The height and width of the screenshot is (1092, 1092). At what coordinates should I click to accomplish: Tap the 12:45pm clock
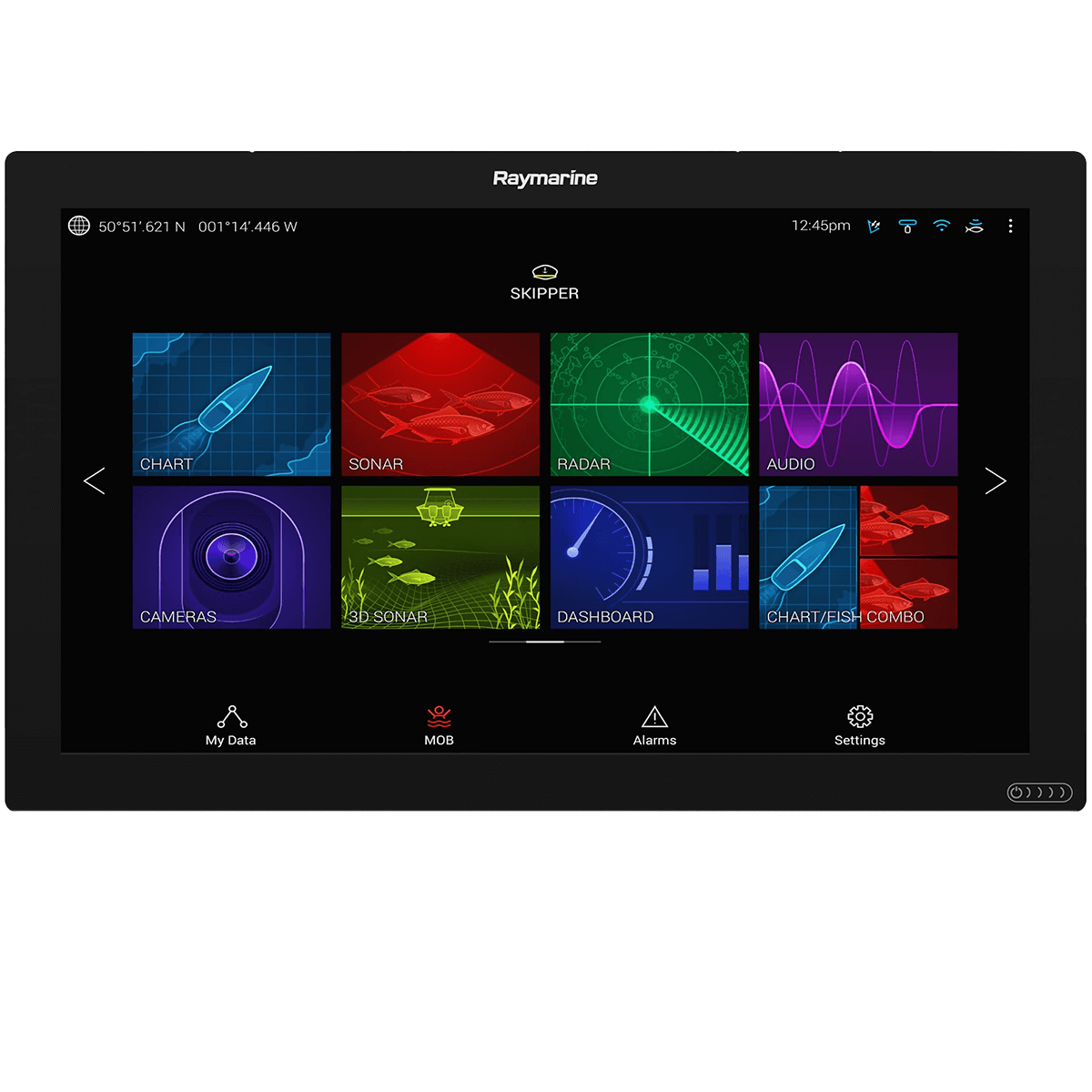pyautogui.click(x=821, y=226)
